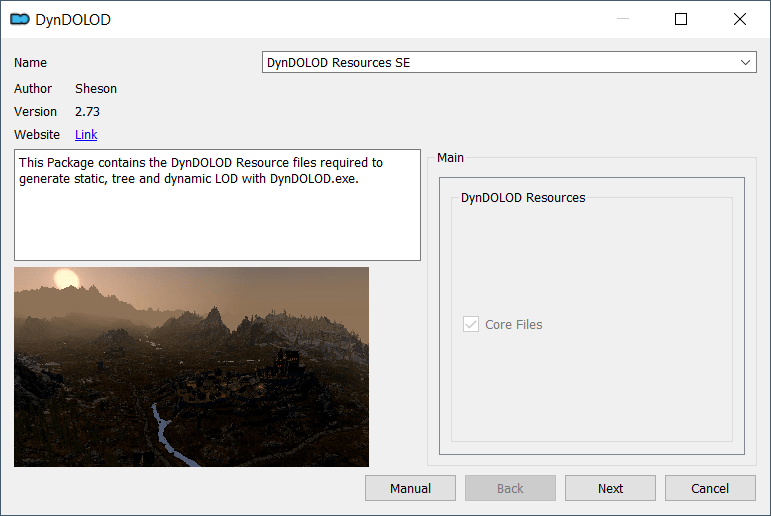Click the Author field label

click(x=33, y=89)
